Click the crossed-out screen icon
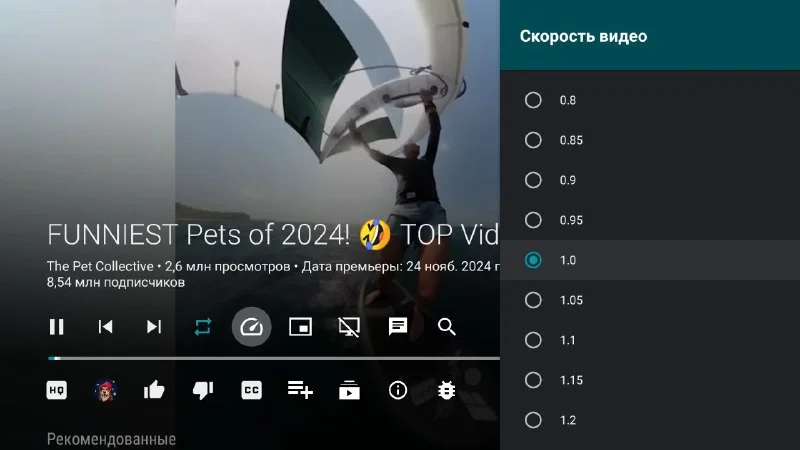Screen dimensions: 800x450 tap(349, 326)
